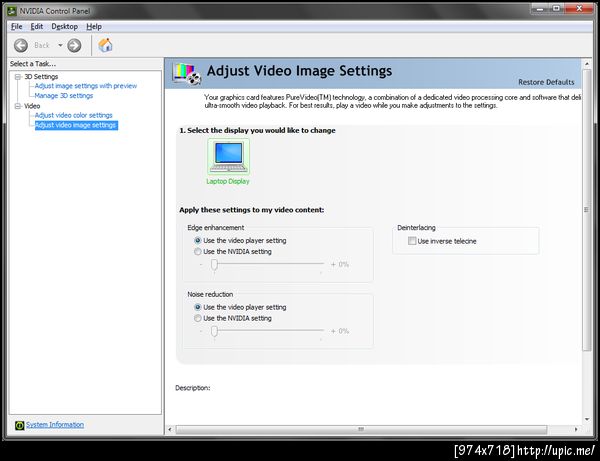This screenshot has height=461, width=600.
Task: Click the vertical scrollbar thumb
Action: coord(587,209)
